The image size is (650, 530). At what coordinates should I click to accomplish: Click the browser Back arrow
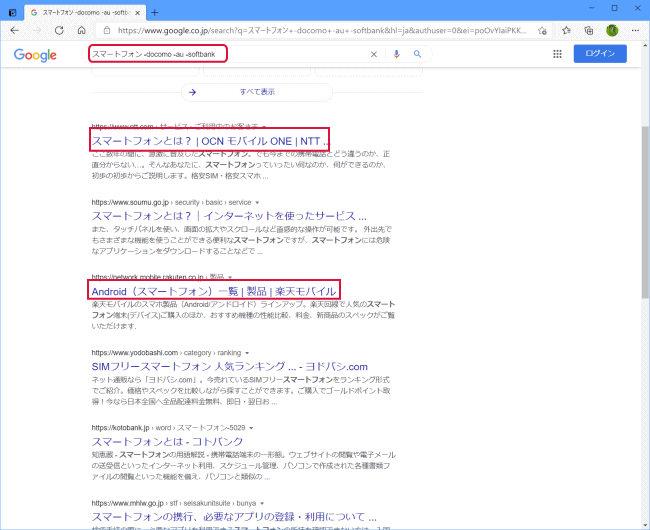coord(15,30)
